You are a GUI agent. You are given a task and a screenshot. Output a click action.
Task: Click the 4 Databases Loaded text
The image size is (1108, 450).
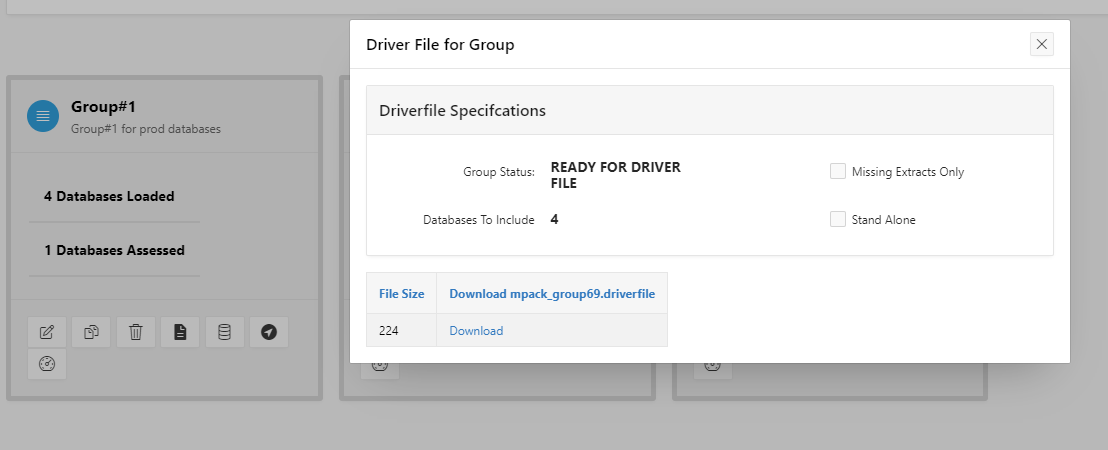(109, 196)
